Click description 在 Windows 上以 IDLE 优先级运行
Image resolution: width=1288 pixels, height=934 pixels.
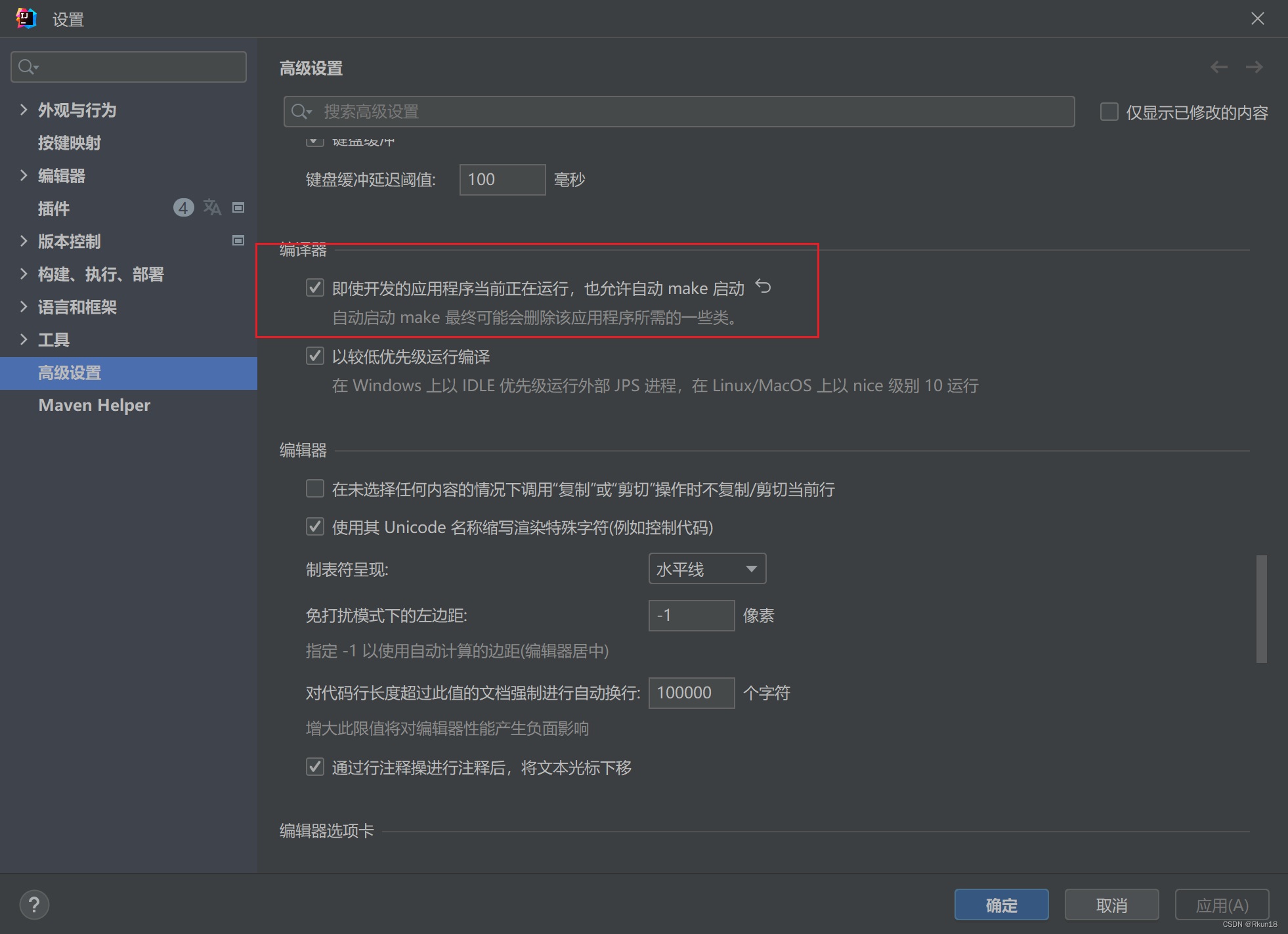tap(655, 385)
